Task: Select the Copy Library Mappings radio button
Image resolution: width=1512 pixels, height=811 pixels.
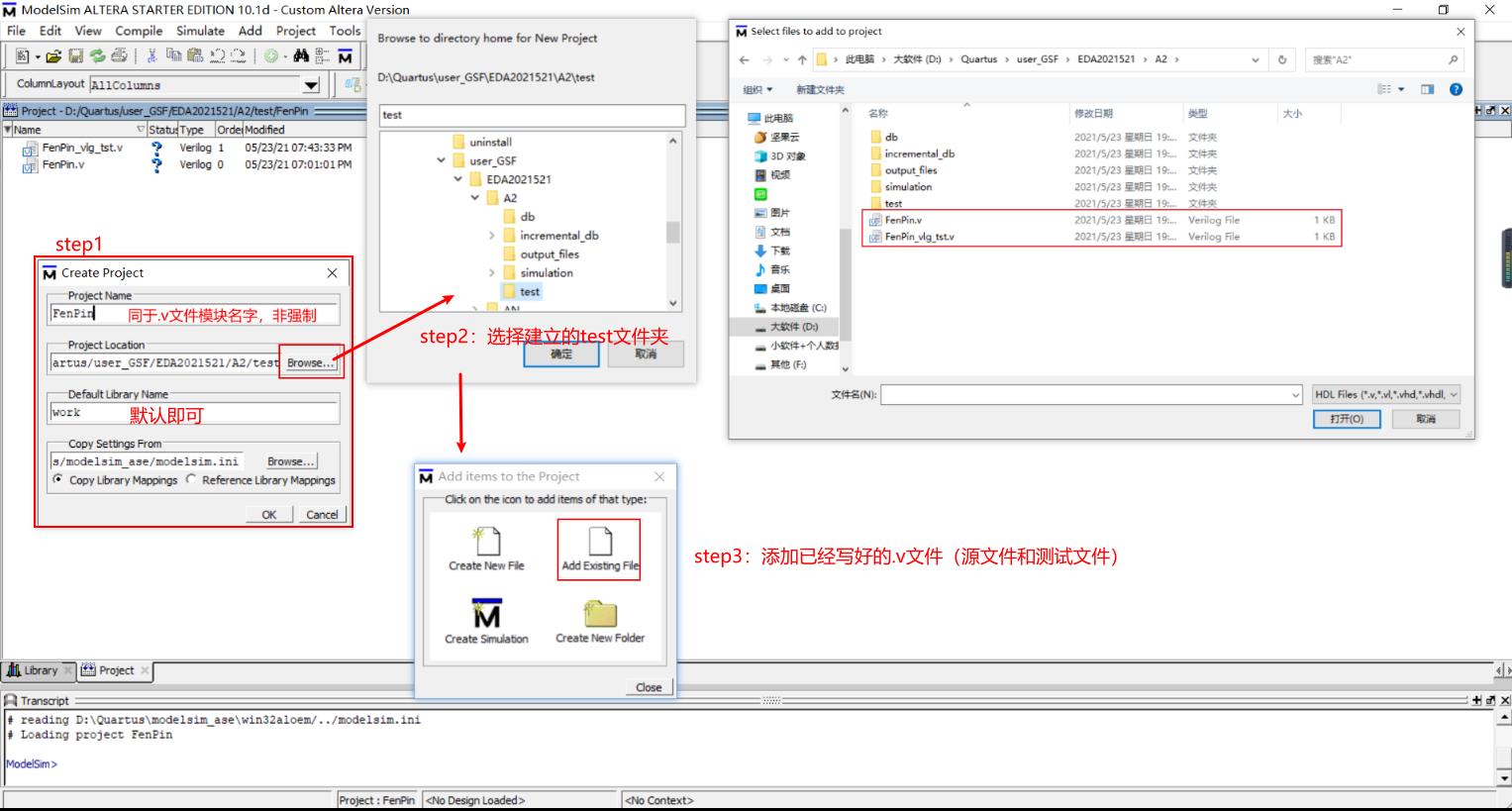Action: click(x=57, y=479)
